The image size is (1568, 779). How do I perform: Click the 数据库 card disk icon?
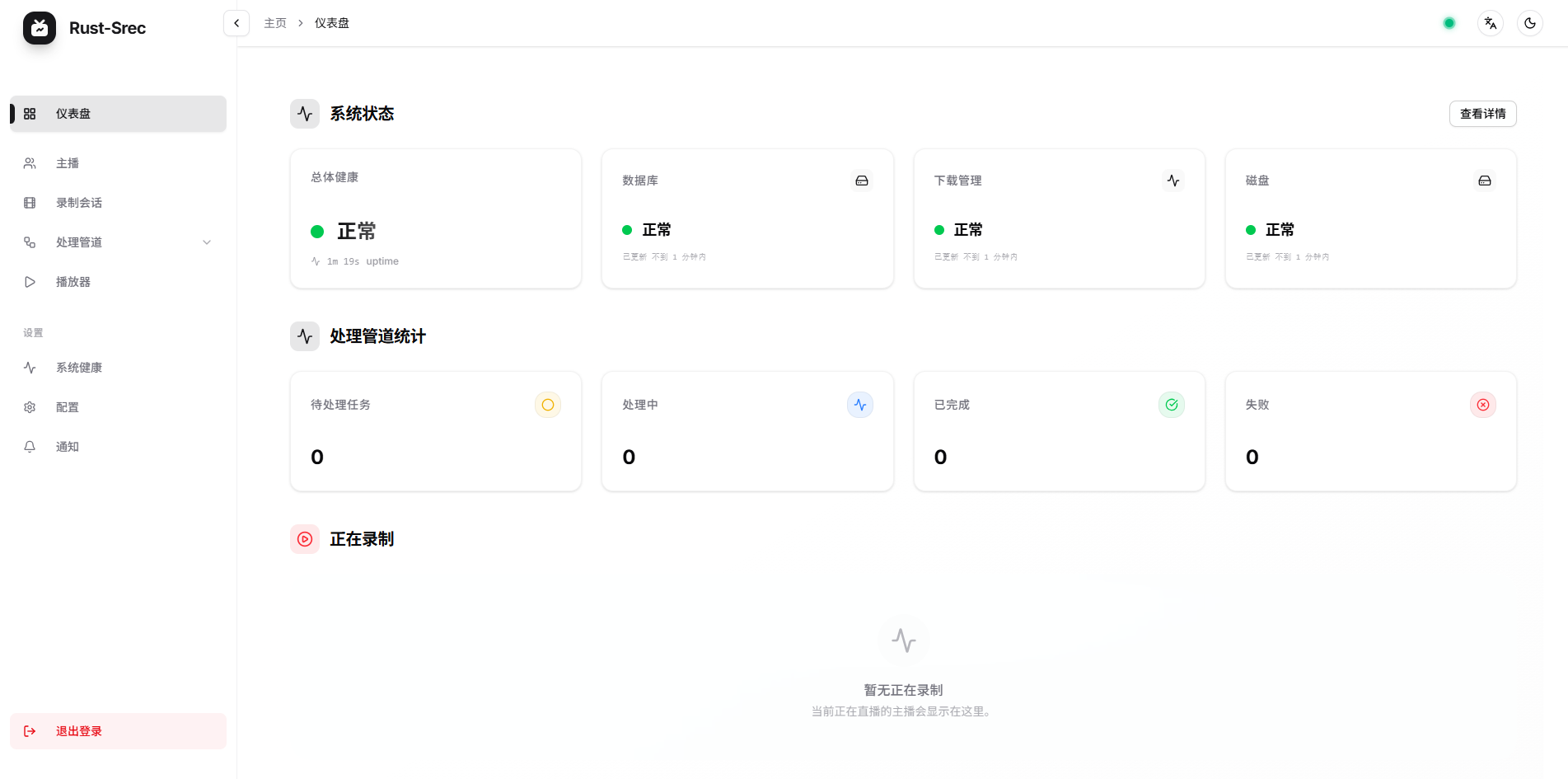(862, 181)
